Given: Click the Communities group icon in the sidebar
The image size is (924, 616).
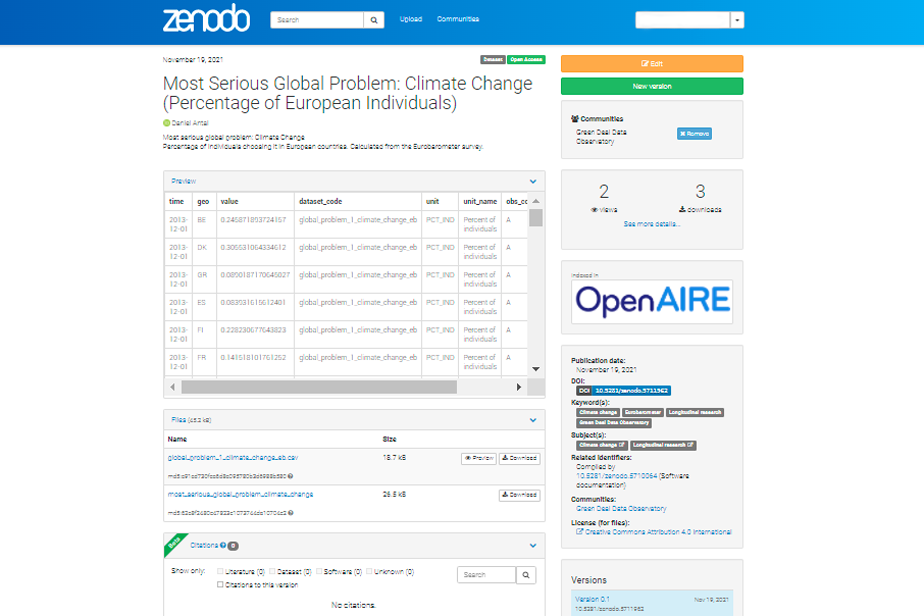Looking at the screenshot, I should pos(575,120).
